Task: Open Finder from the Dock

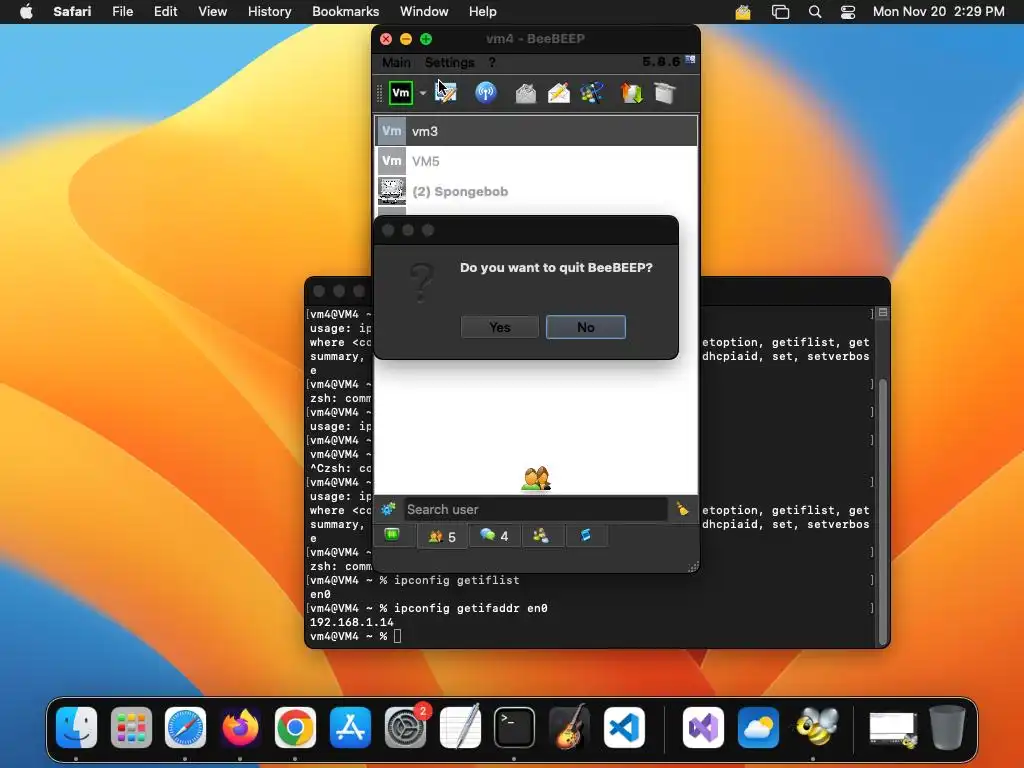Action: pos(76,727)
